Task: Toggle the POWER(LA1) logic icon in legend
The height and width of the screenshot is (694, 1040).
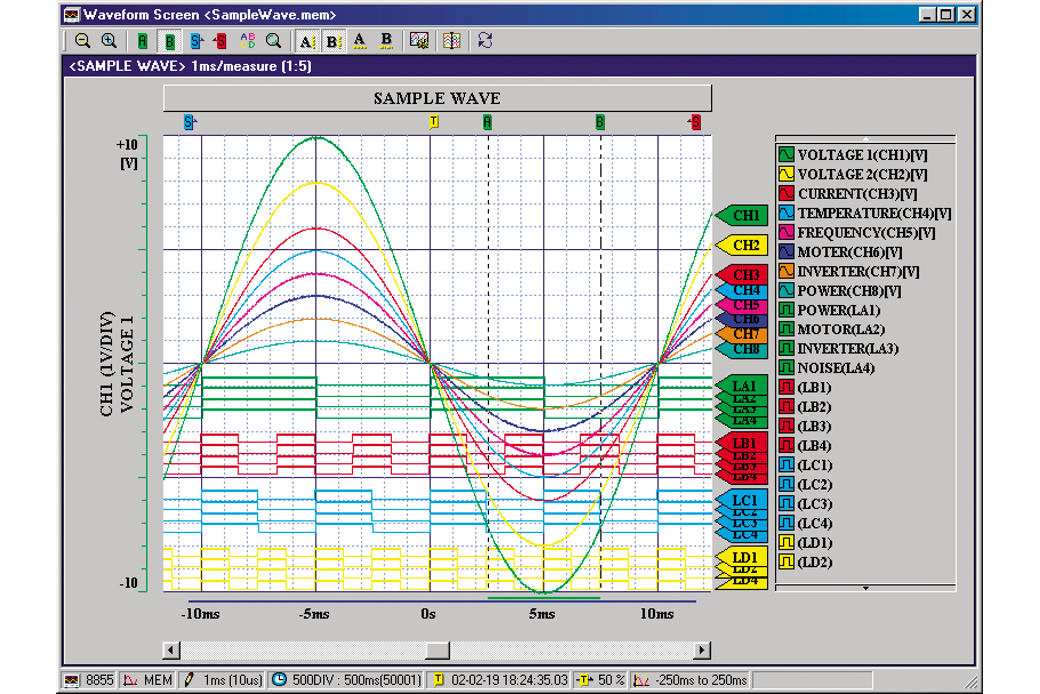Action: (x=786, y=310)
